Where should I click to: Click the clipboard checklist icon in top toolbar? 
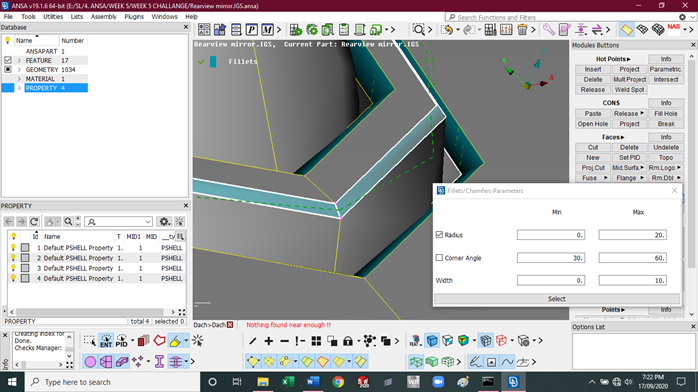pyautogui.click(x=344, y=30)
